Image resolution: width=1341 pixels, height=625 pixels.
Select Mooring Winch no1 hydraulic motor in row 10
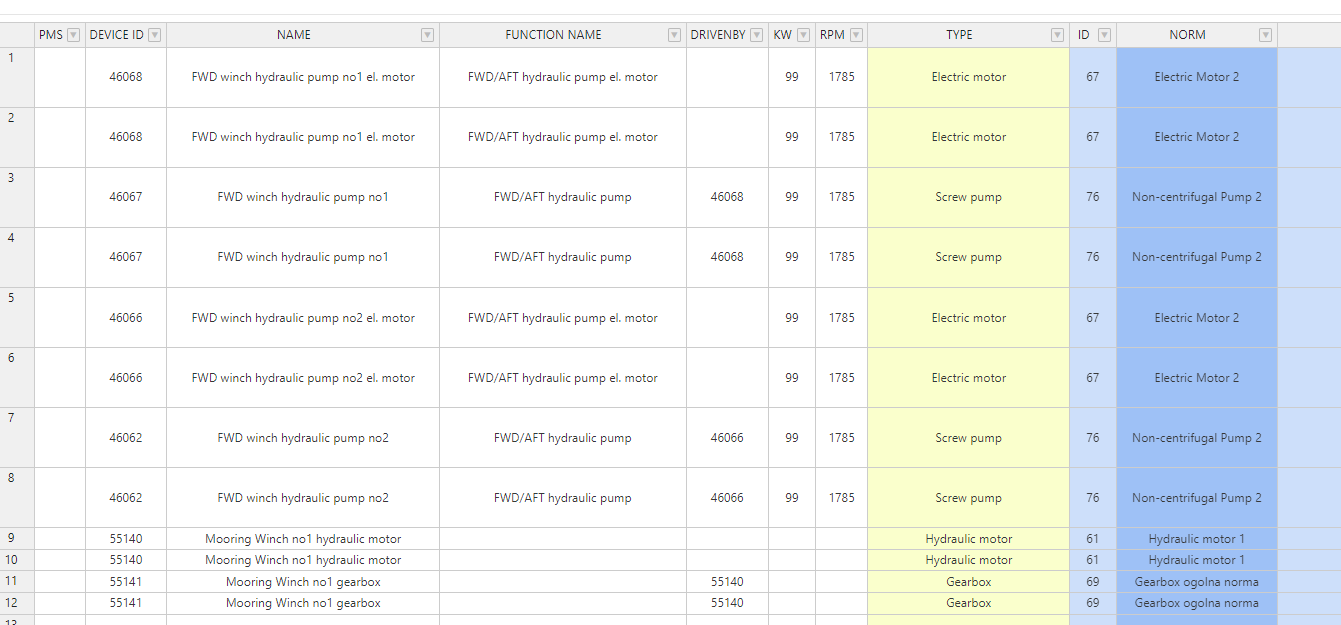click(303, 560)
